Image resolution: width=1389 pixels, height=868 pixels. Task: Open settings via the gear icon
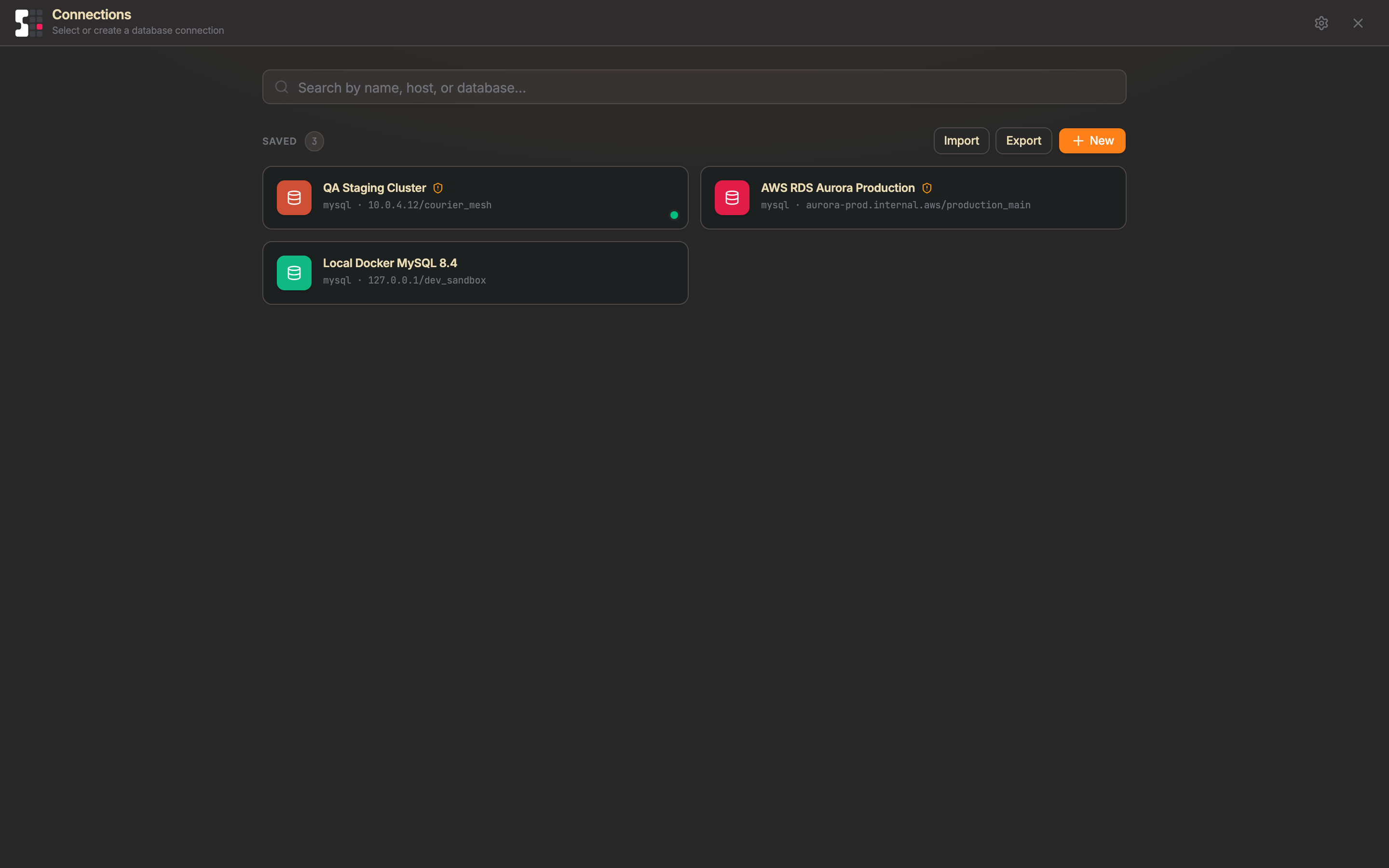pyautogui.click(x=1321, y=23)
